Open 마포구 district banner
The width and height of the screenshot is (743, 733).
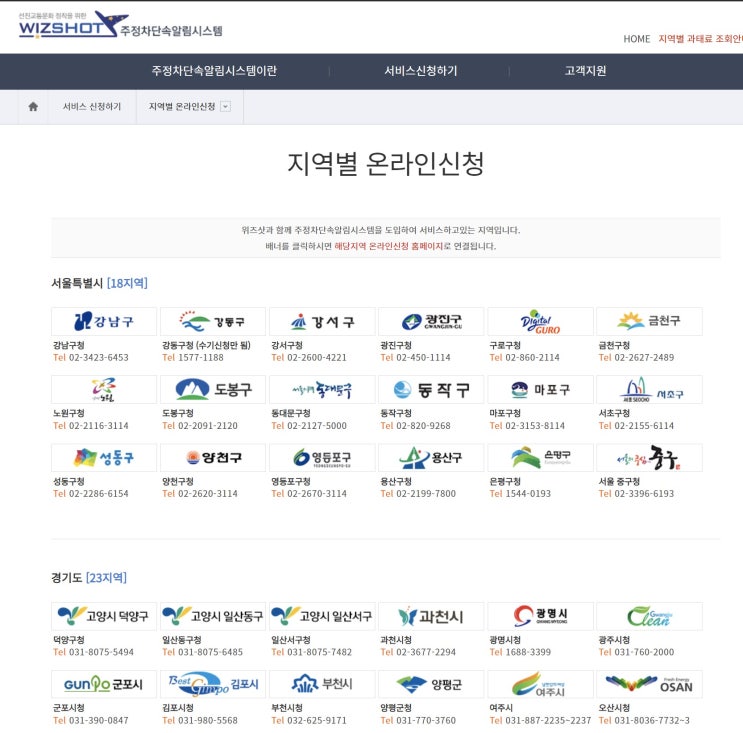[x=540, y=389]
